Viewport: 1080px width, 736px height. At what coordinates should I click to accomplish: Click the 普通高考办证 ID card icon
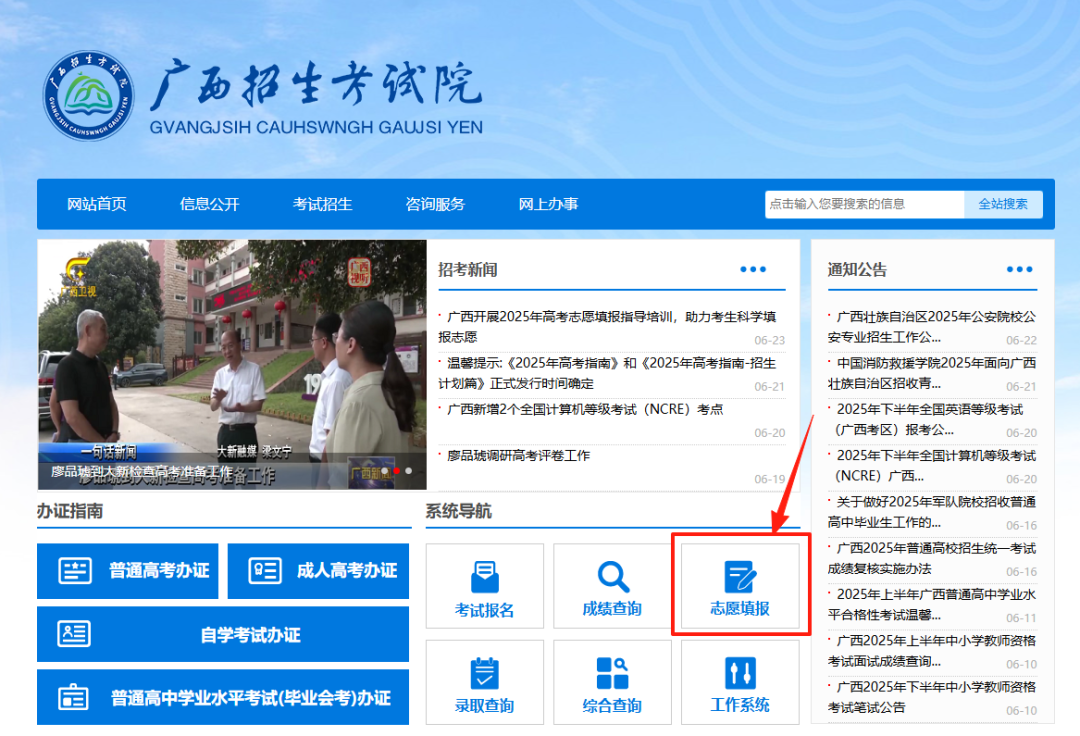[x=75, y=571]
